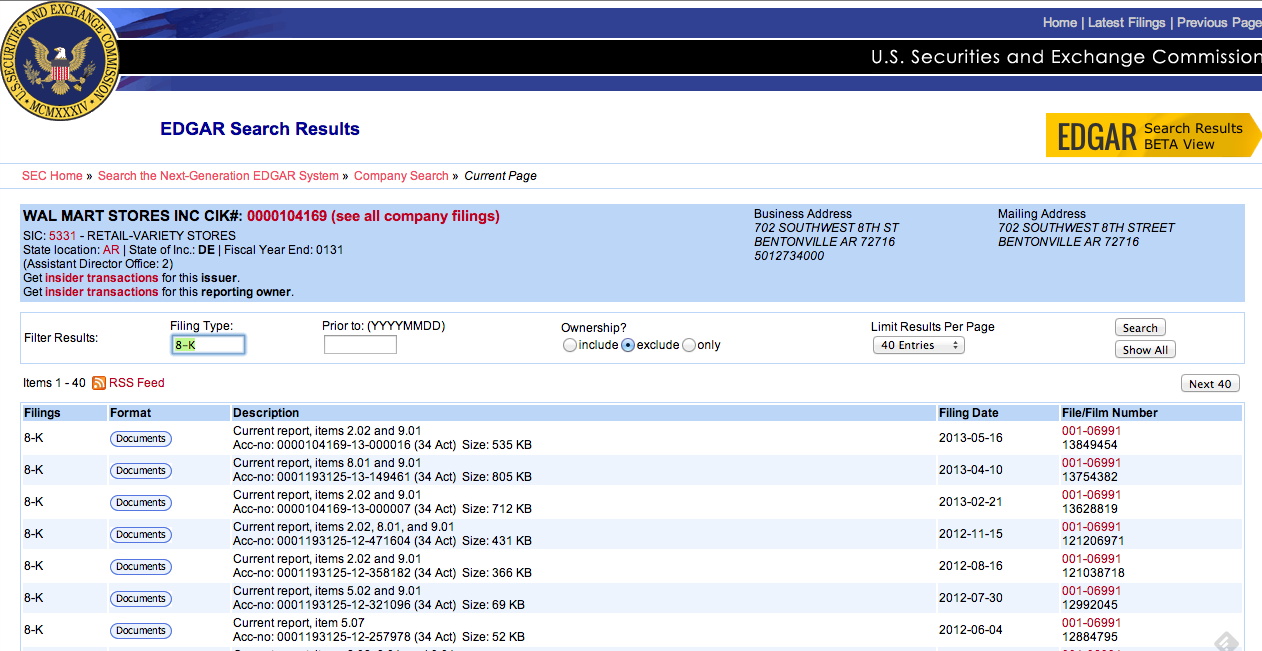Click the Business Address phone 5012734000
The height and width of the screenshot is (651, 1262).
789,256
